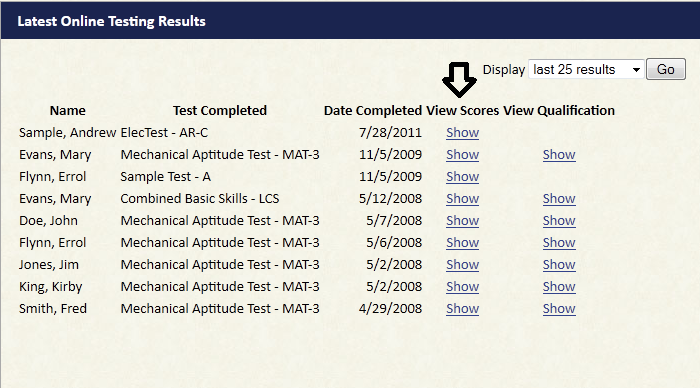Open the Display results dropdown
The height and width of the screenshot is (388, 700).
[x=586, y=70]
